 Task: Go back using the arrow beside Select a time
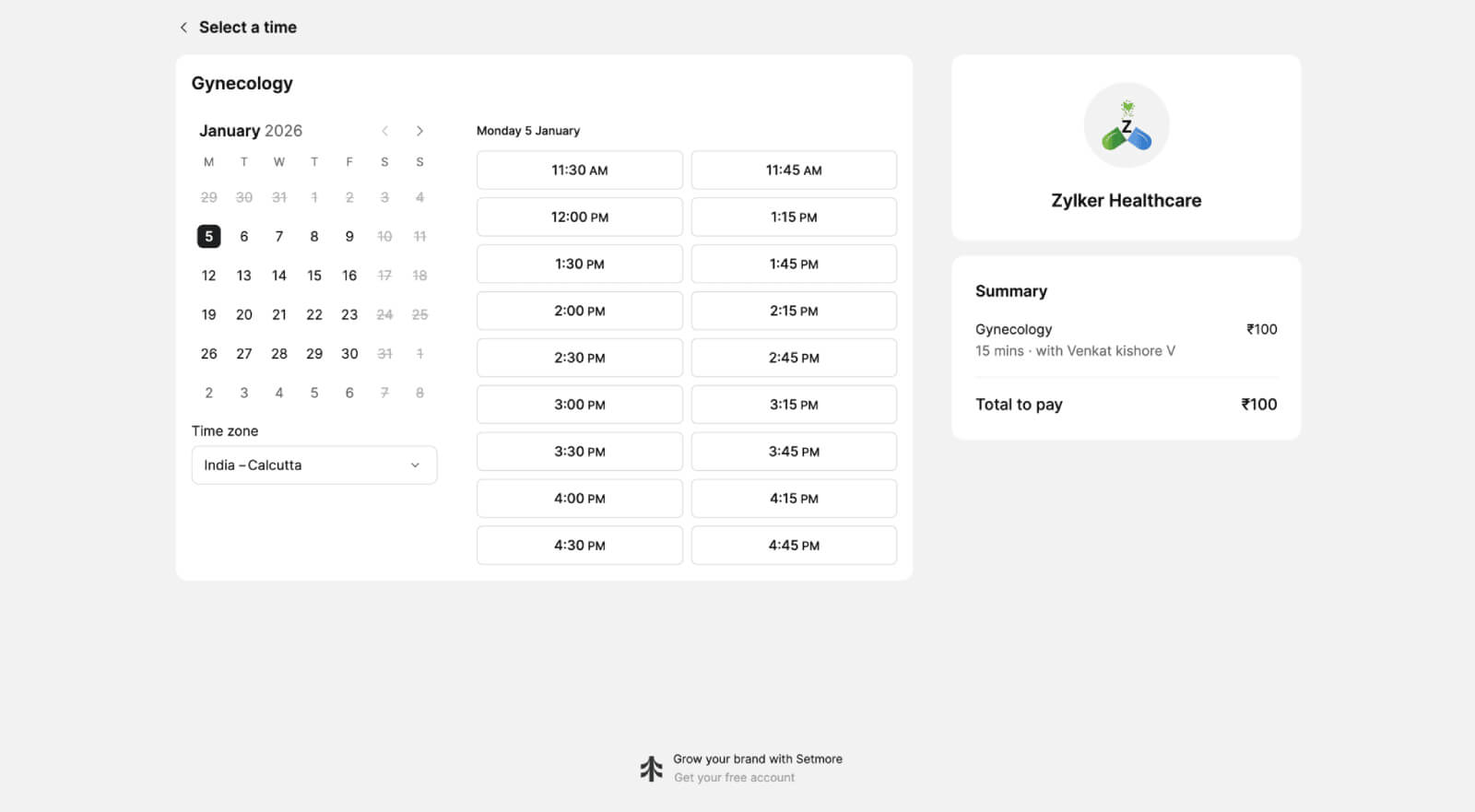[183, 28]
